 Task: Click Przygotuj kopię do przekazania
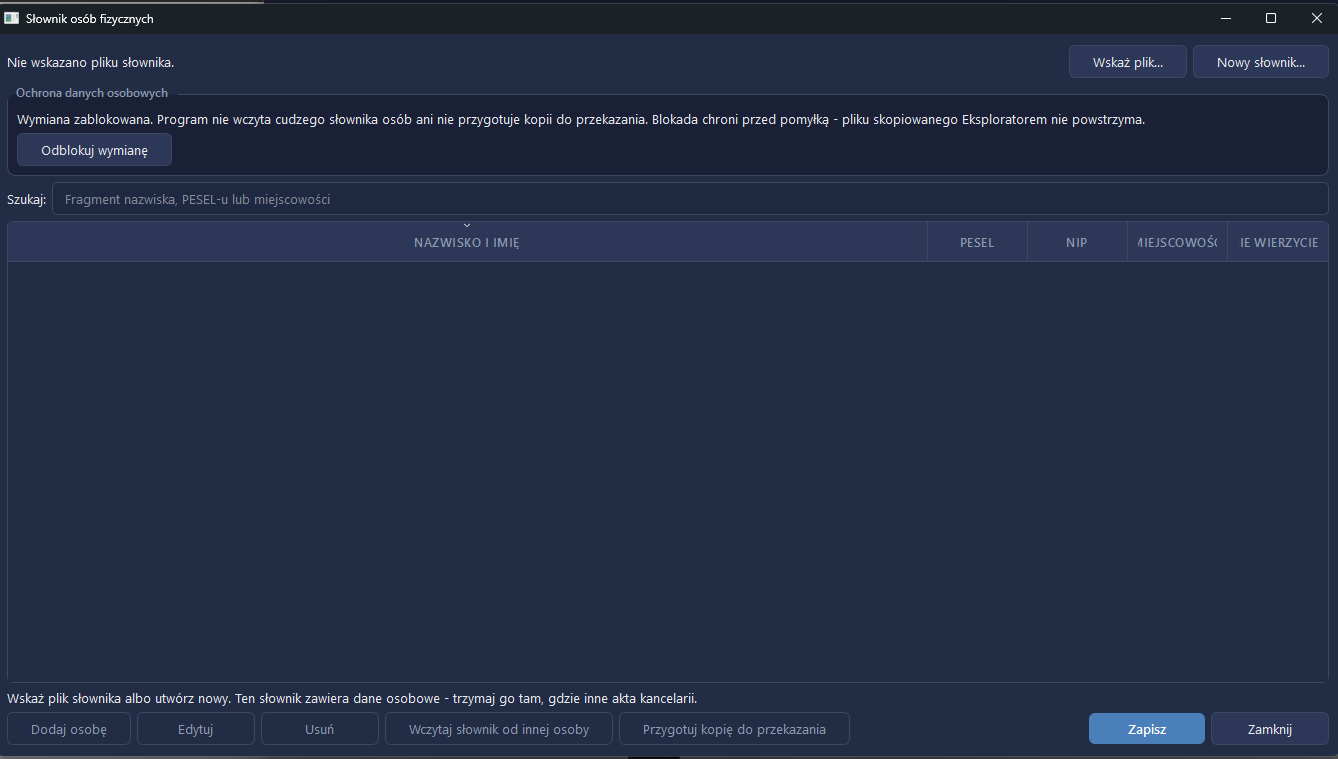pyautogui.click(x=734, y=729)
